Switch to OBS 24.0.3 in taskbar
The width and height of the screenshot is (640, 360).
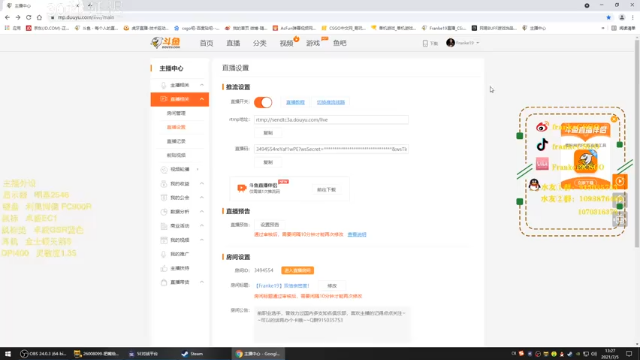click(x=43, y=353)
